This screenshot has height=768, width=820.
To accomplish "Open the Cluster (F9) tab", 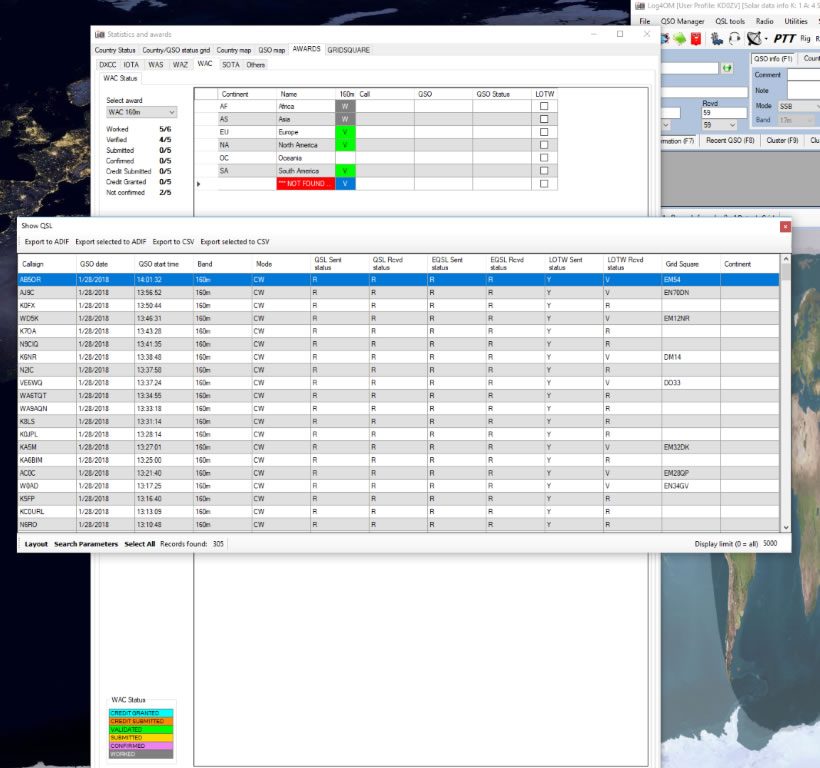I will pos(782,141).
